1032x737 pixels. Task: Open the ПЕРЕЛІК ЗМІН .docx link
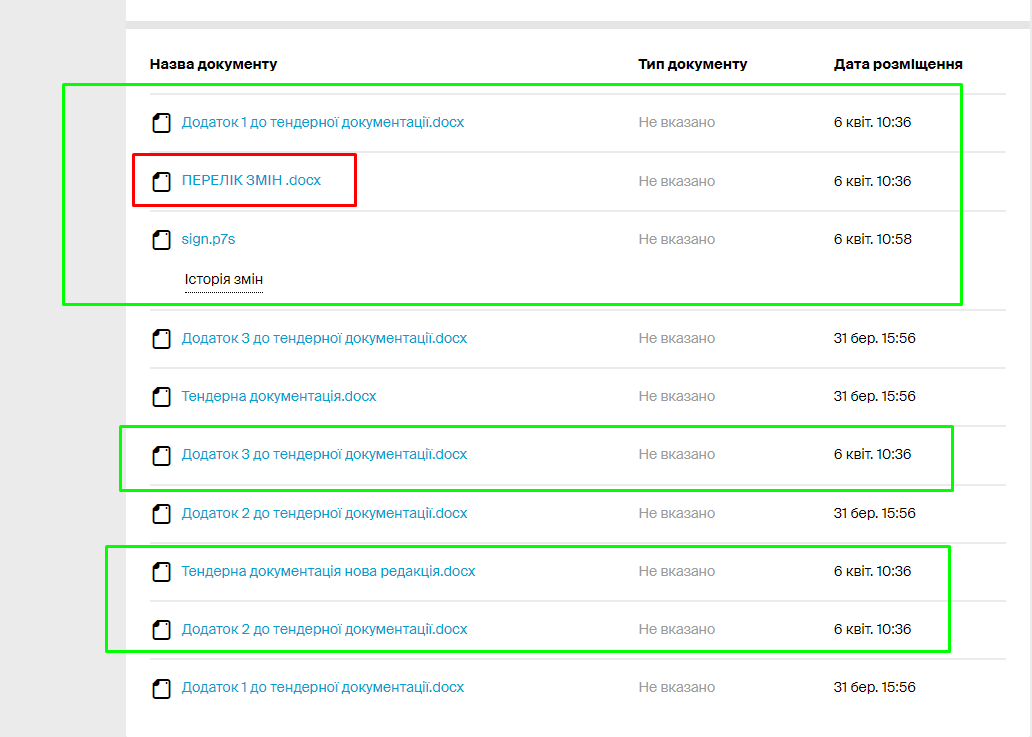[251, 181]
